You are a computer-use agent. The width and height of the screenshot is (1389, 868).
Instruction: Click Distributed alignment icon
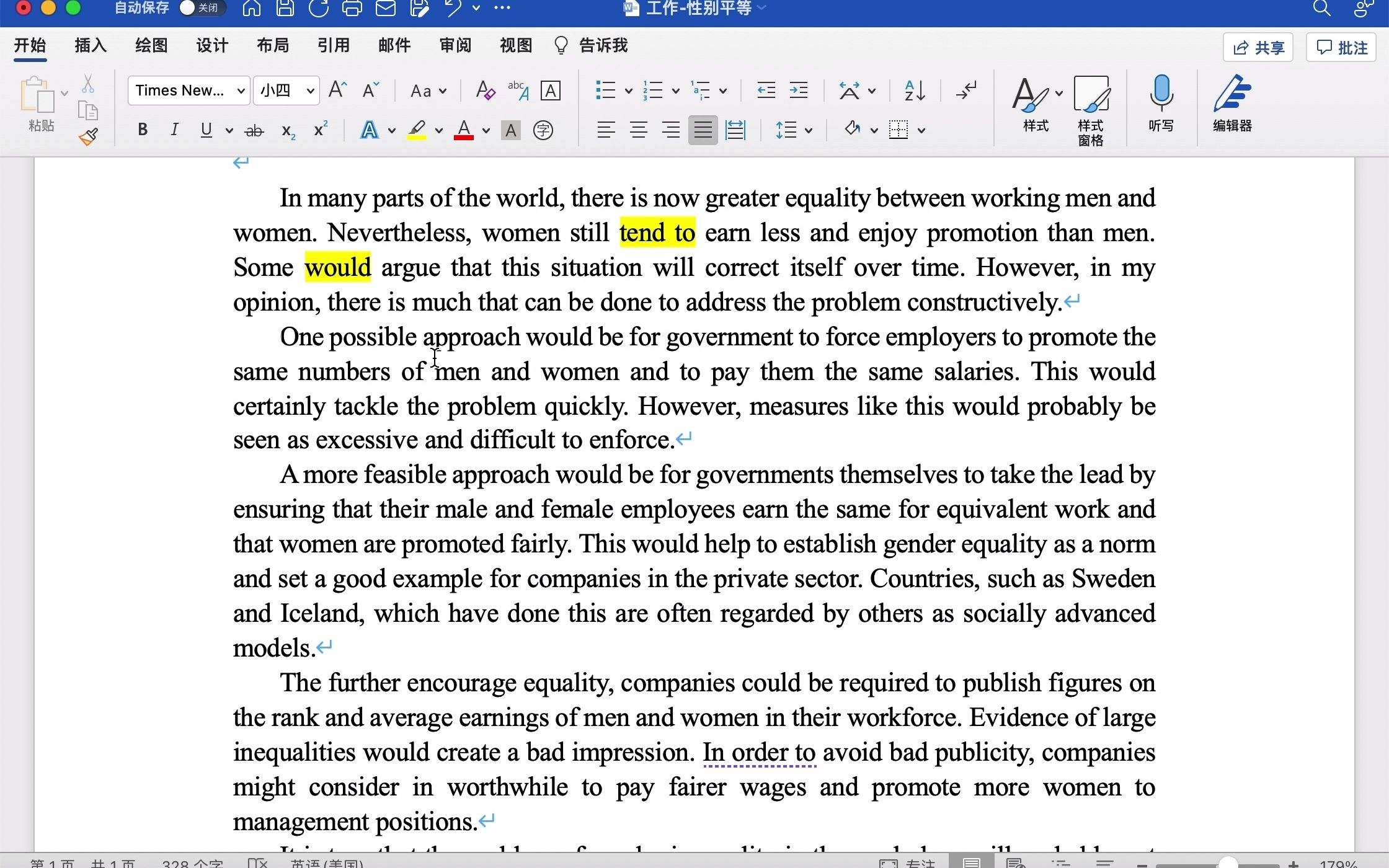pos(735,130)
